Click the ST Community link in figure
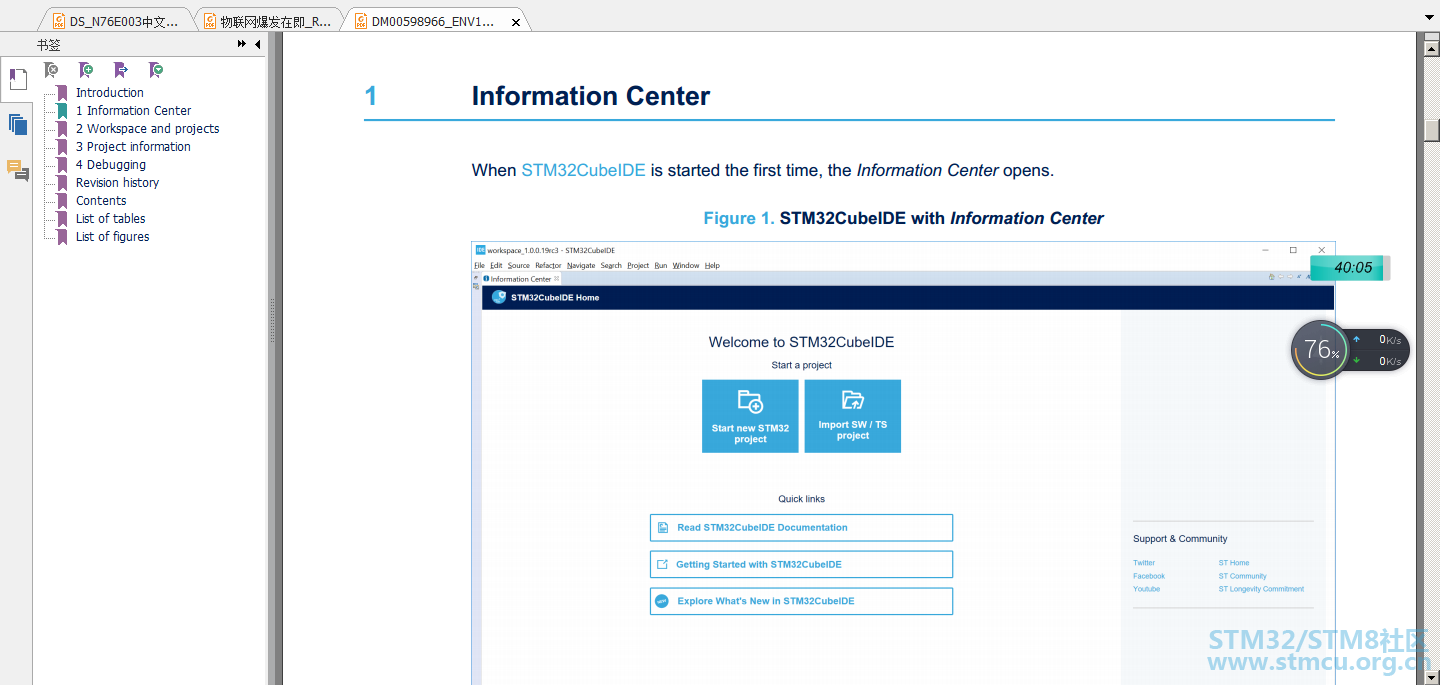This screenshot has height=685, width=1440. 1242,576
